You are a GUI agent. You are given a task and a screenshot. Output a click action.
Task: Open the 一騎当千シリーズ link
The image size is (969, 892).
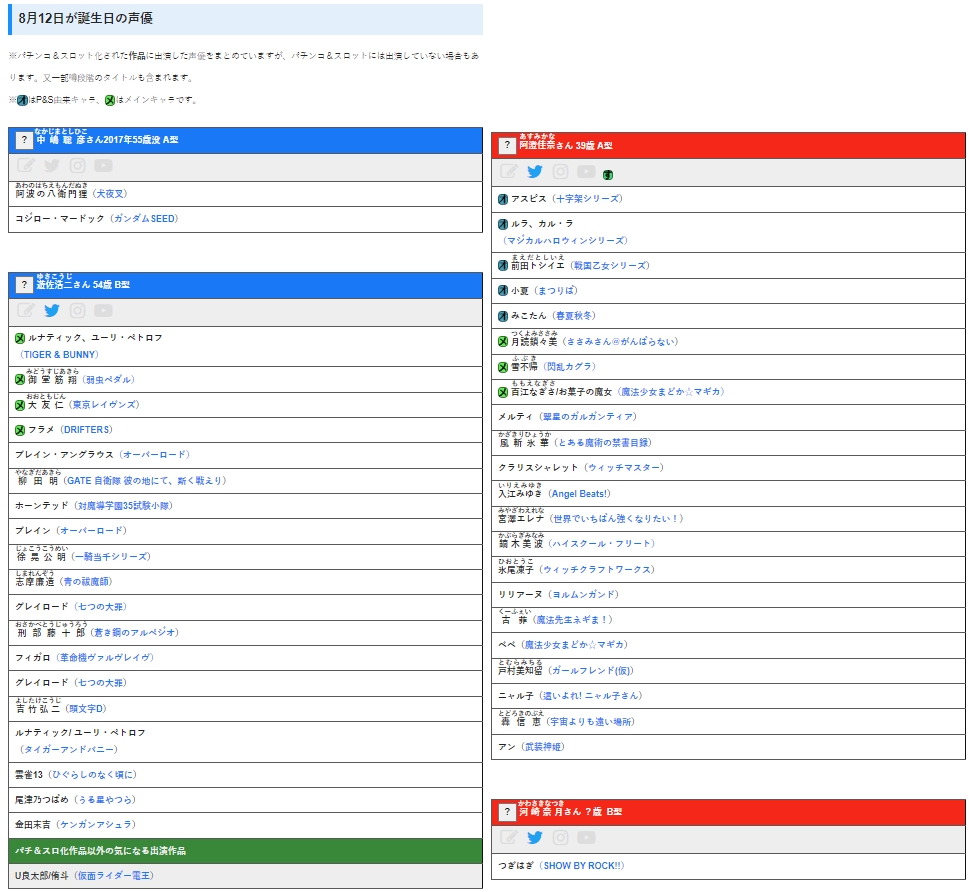point(111,557)
